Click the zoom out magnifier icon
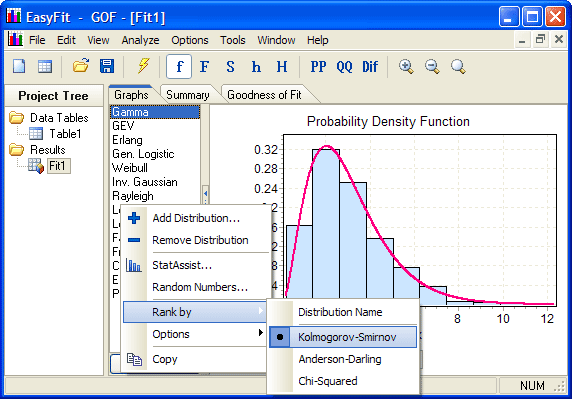 click(x=432, y=67)
